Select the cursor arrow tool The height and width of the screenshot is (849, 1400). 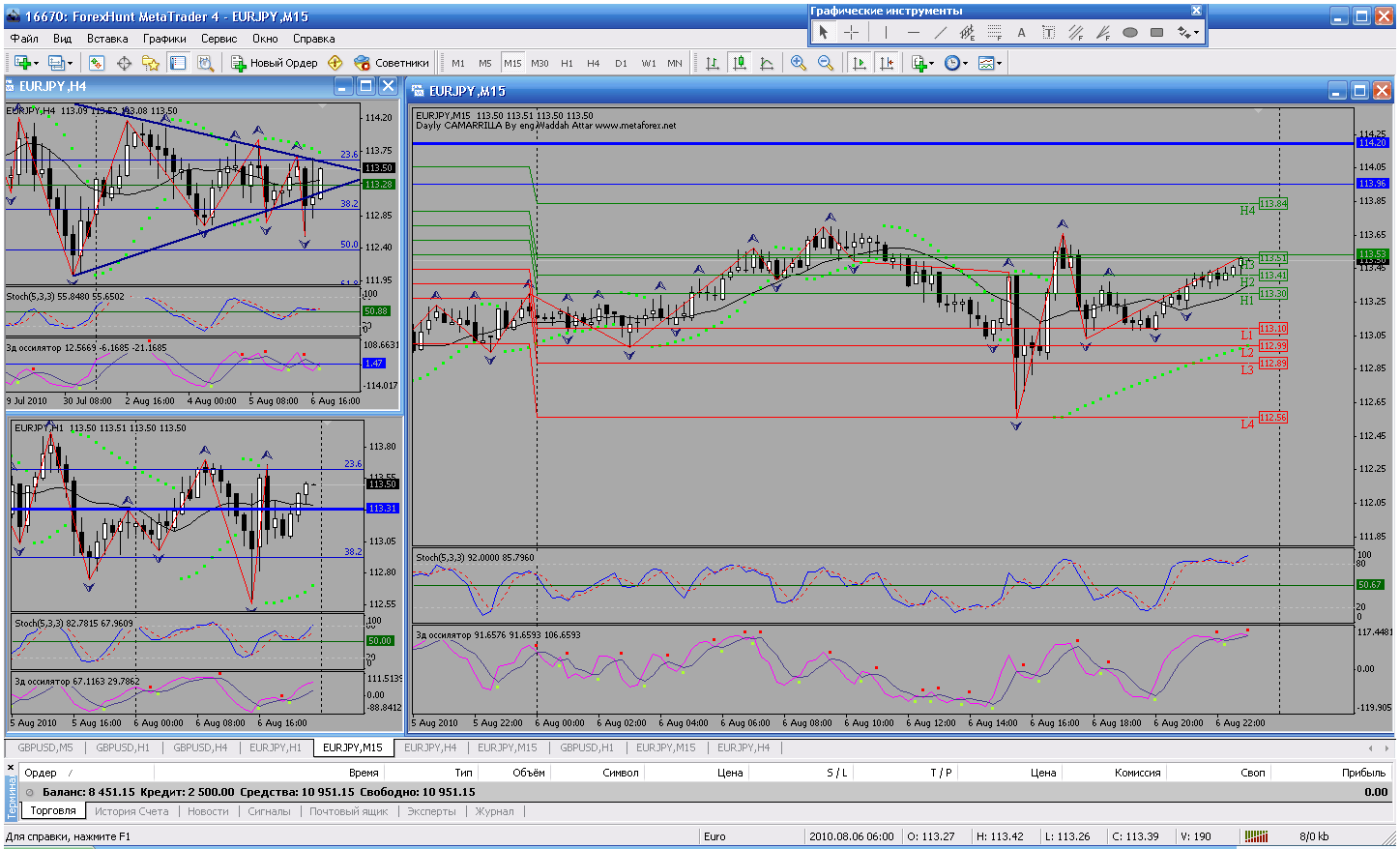click(824, 32)
